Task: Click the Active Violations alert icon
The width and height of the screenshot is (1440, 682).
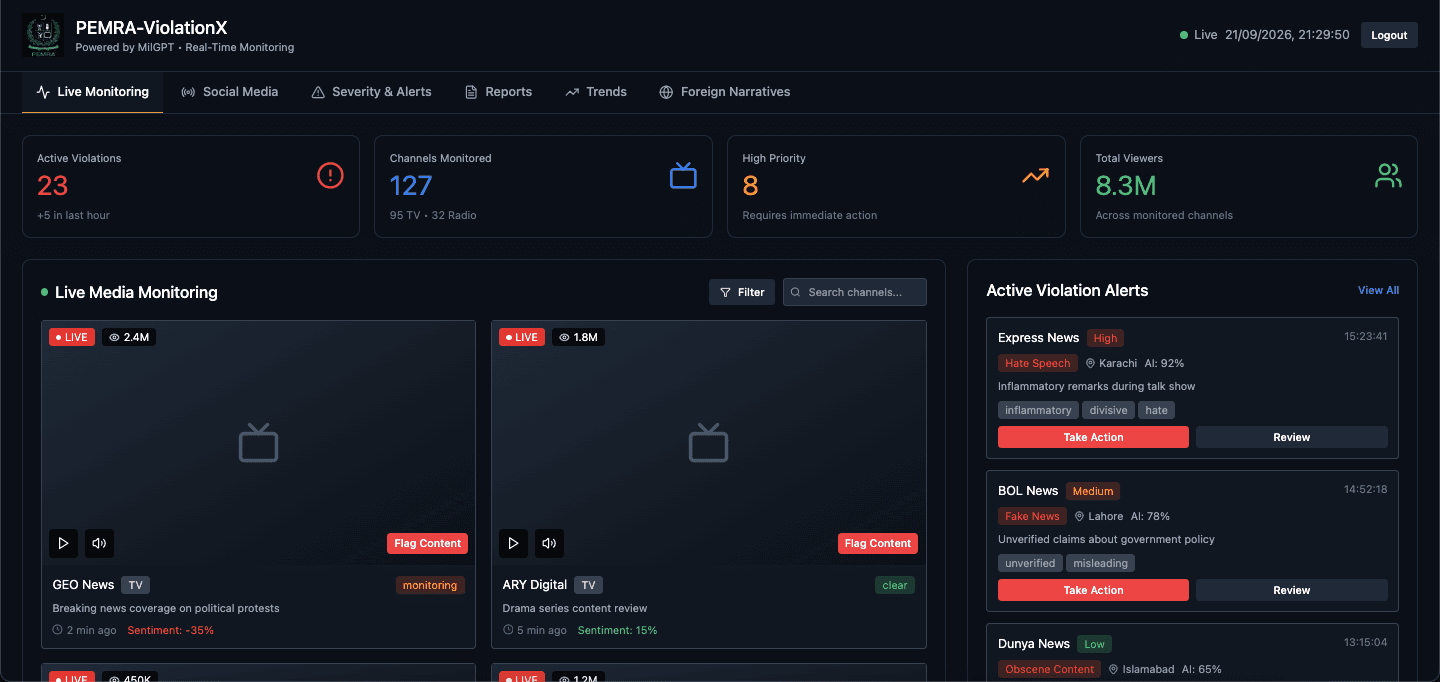Action: (x=330, y=176)
